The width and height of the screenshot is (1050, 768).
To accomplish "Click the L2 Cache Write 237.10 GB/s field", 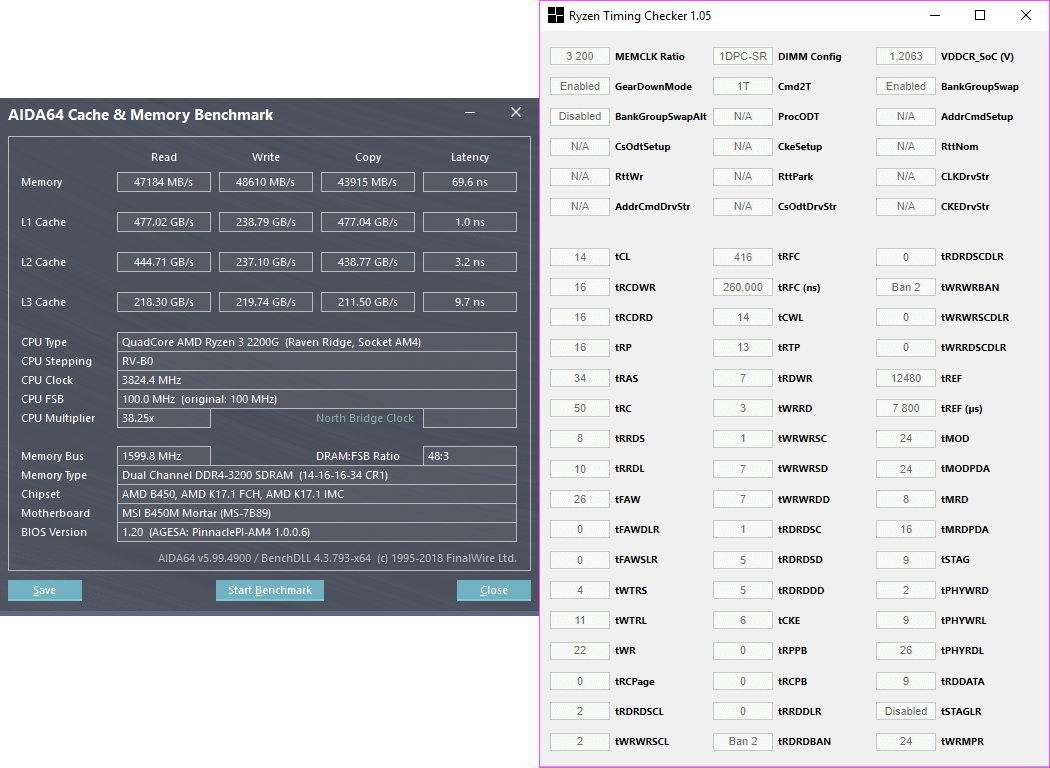I will click(266, 262).
